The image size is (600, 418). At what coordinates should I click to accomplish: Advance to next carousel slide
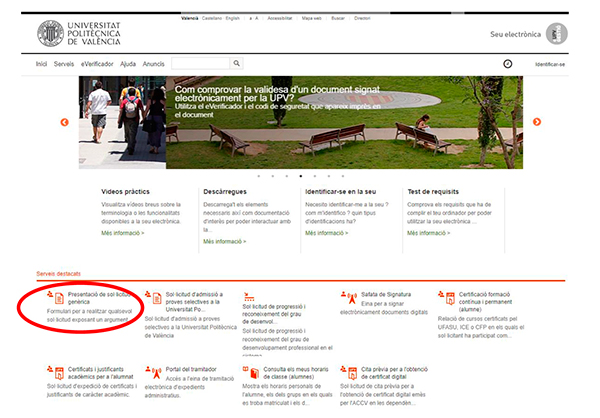[x=536, y=122]
